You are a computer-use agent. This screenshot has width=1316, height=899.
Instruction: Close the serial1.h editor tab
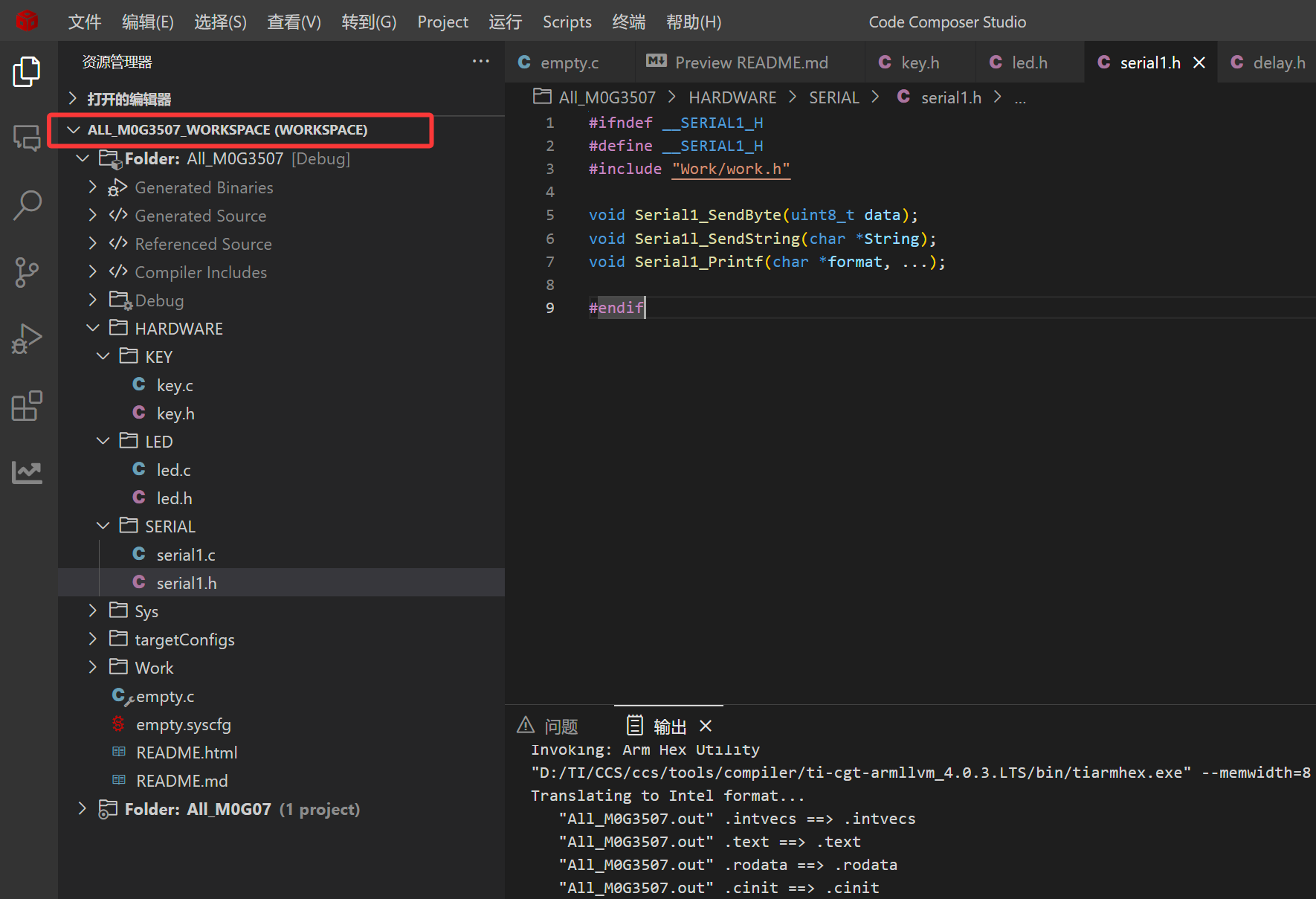[1199, 62]
